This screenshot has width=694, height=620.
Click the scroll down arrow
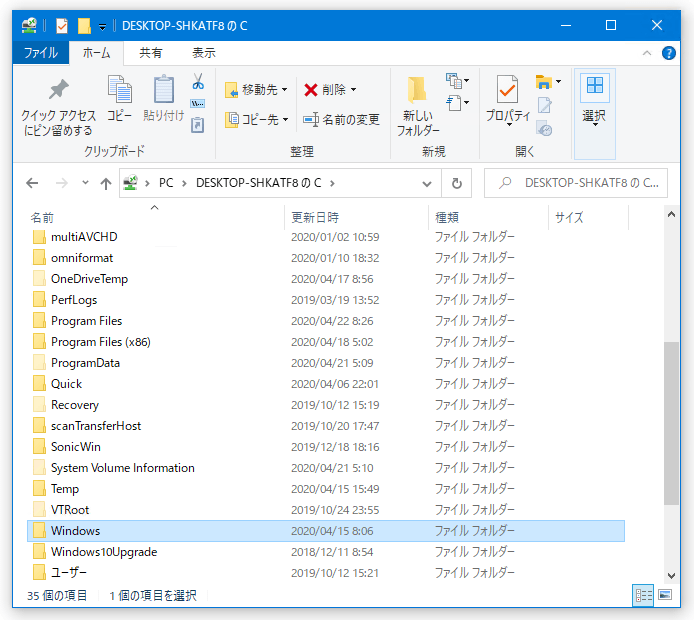(671, 576)
